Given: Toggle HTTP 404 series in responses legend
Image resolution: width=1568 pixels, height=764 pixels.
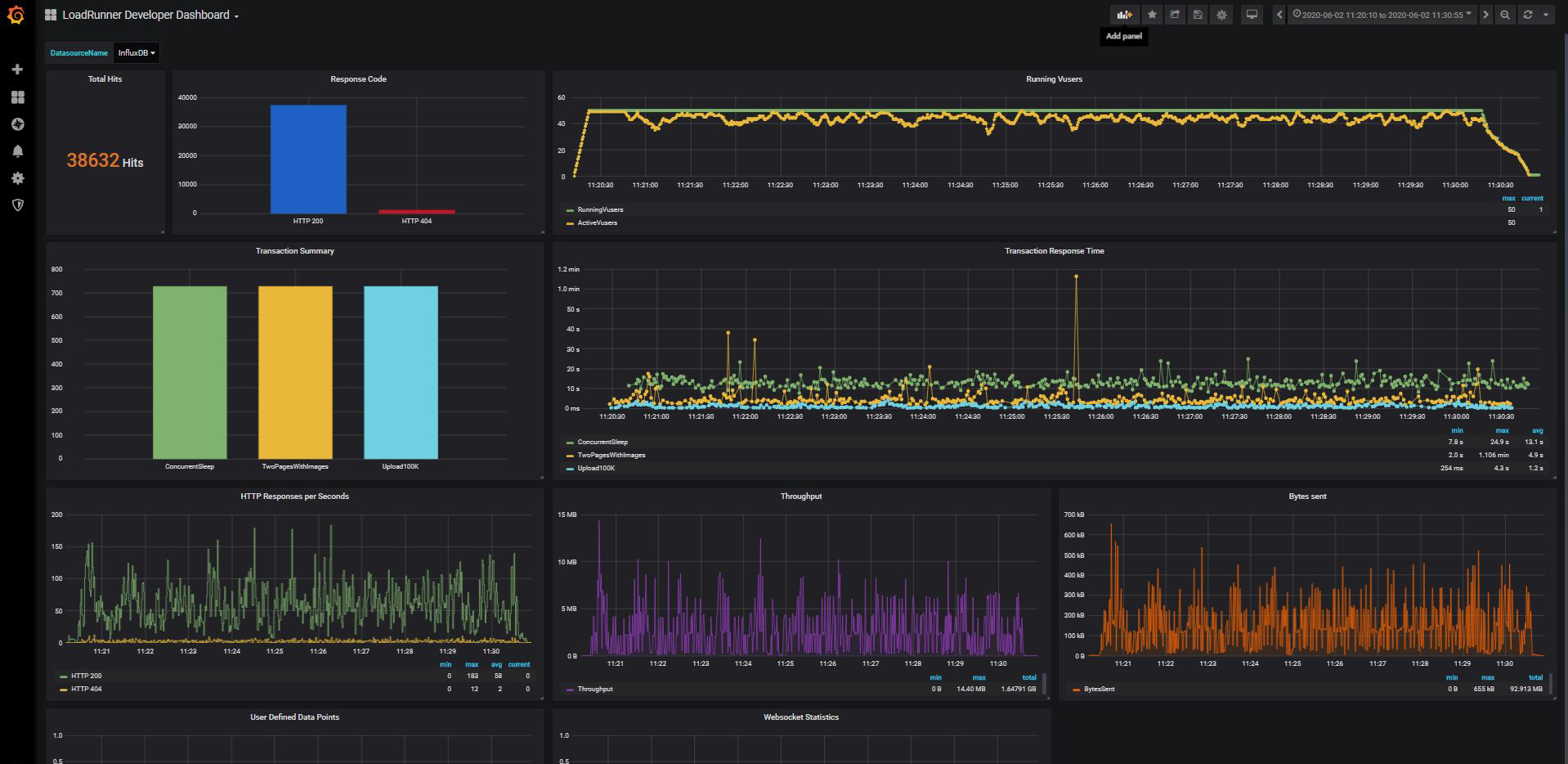Looking at the screenshot, I should click(86, 689).
